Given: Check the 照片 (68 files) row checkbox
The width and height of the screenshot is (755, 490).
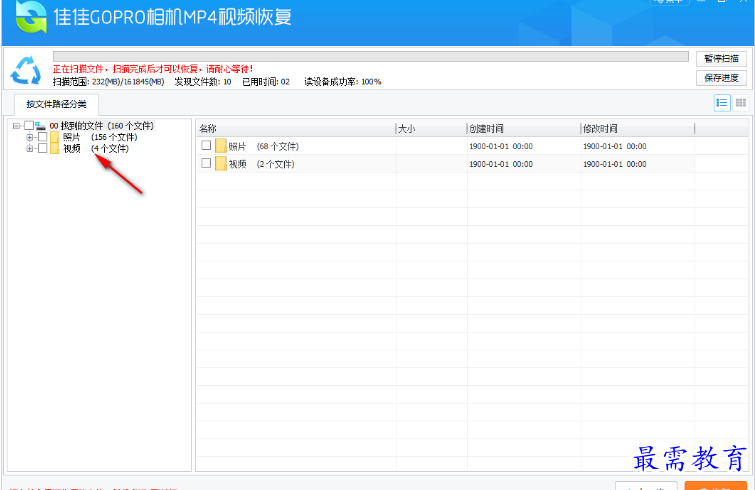Looking at the screenshot, I should click(206, 146).
